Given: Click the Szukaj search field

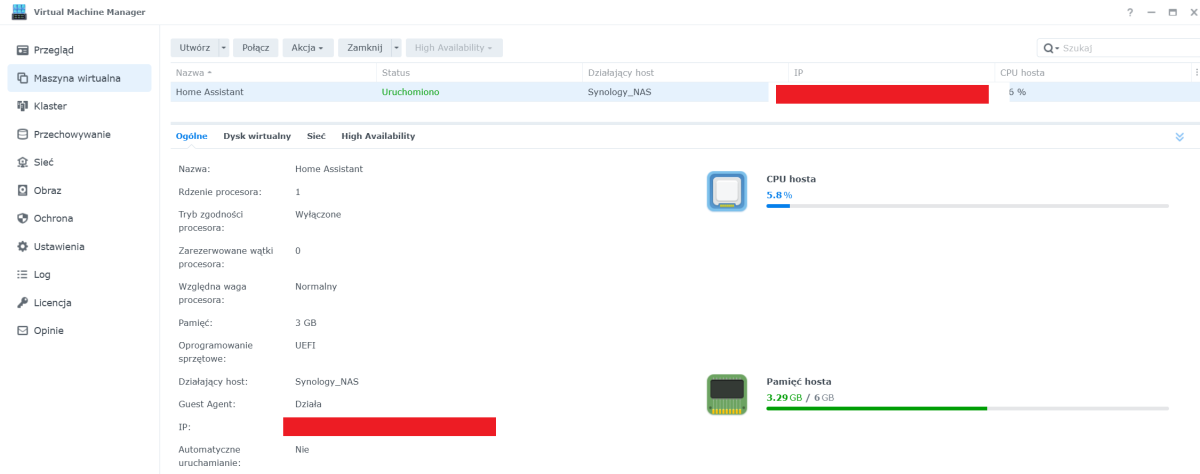Looking at the screenshot, I should (x=1125, y=48).
